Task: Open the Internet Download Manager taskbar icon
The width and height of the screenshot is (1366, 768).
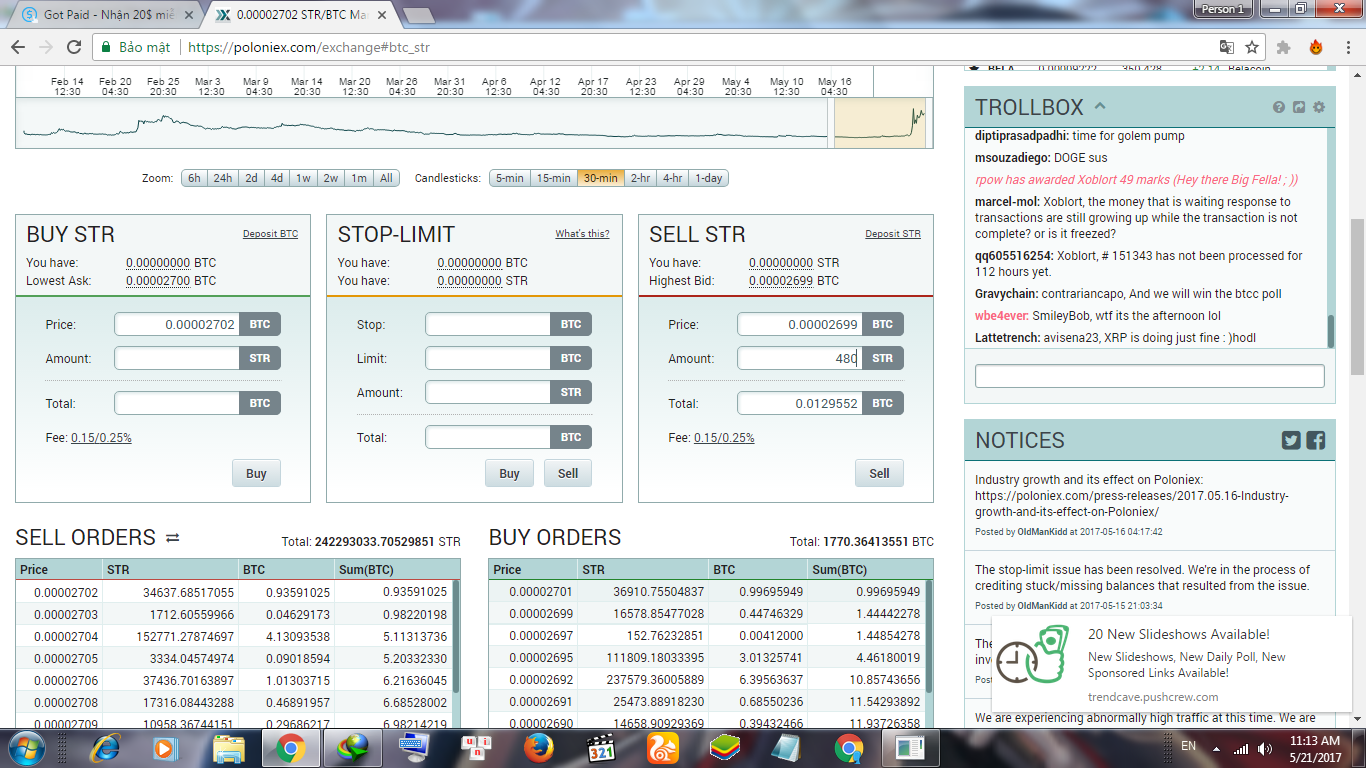Action: click(x=353, y=747)
